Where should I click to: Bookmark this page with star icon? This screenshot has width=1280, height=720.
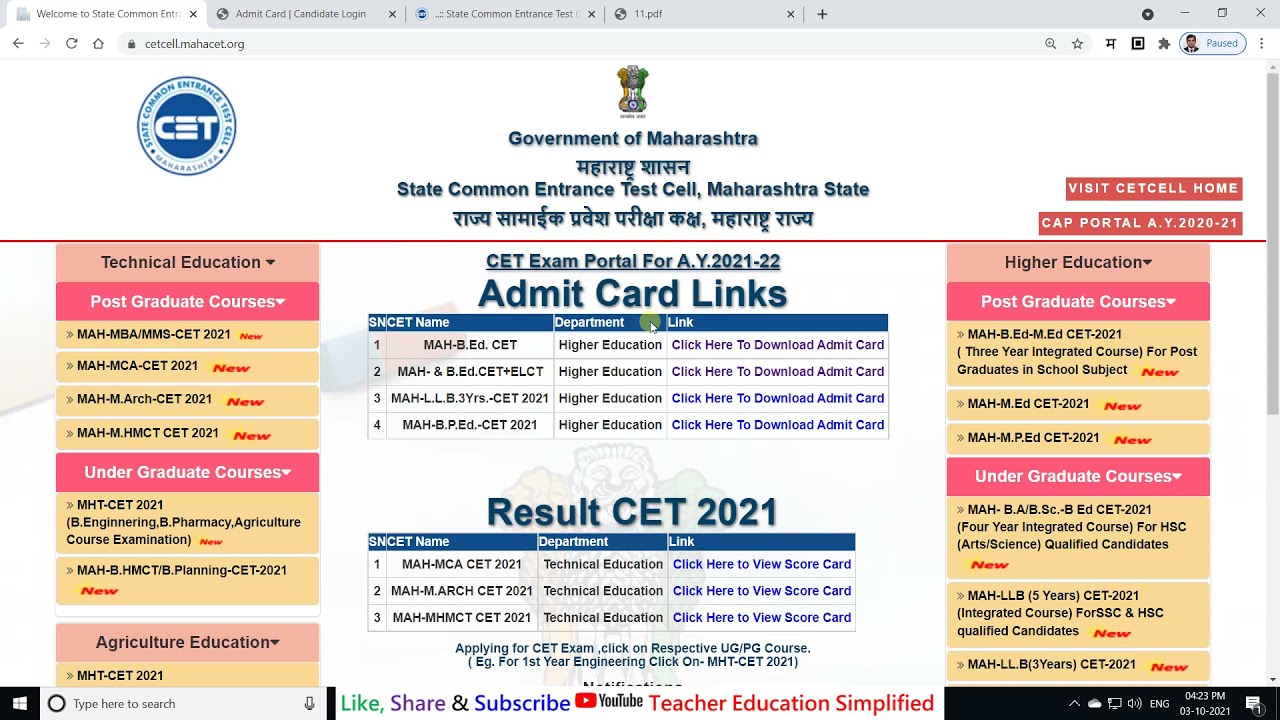1077,44
